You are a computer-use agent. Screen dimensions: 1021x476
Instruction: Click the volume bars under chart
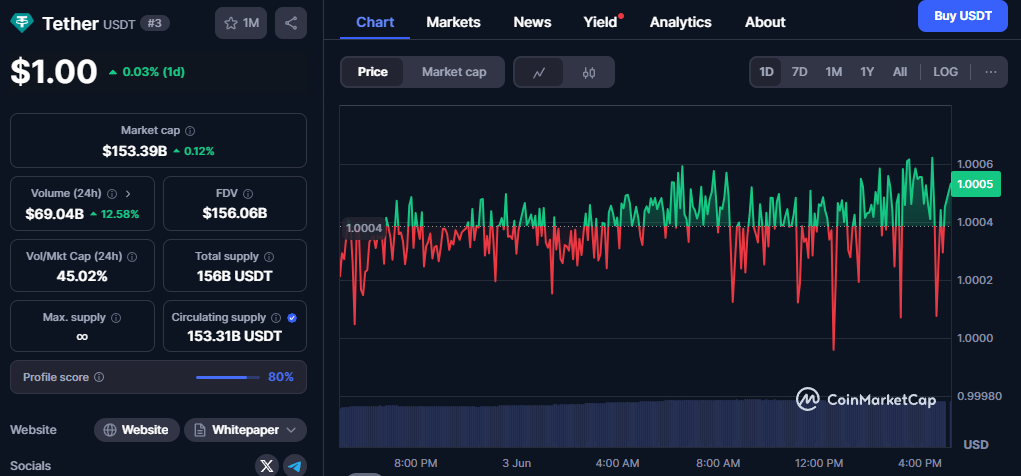click(x=643, y=423)
